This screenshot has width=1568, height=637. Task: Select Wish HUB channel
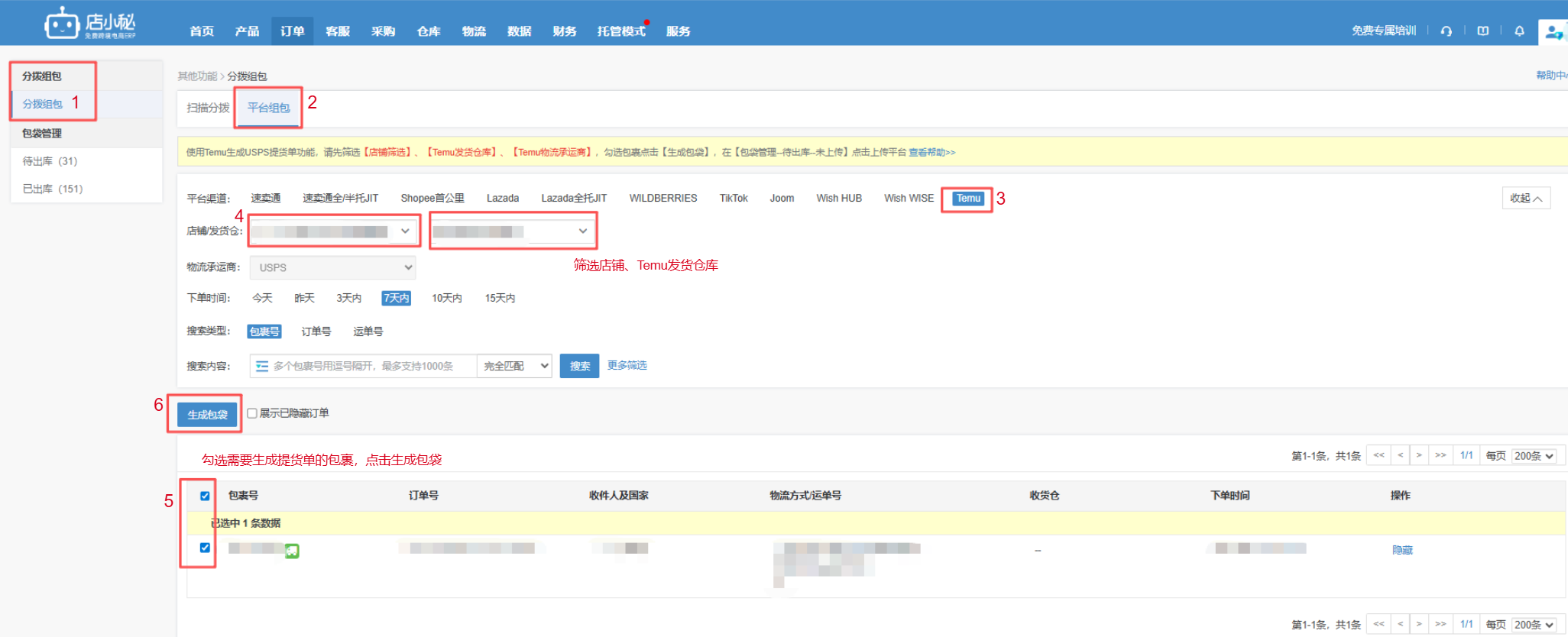click(839, 198)
